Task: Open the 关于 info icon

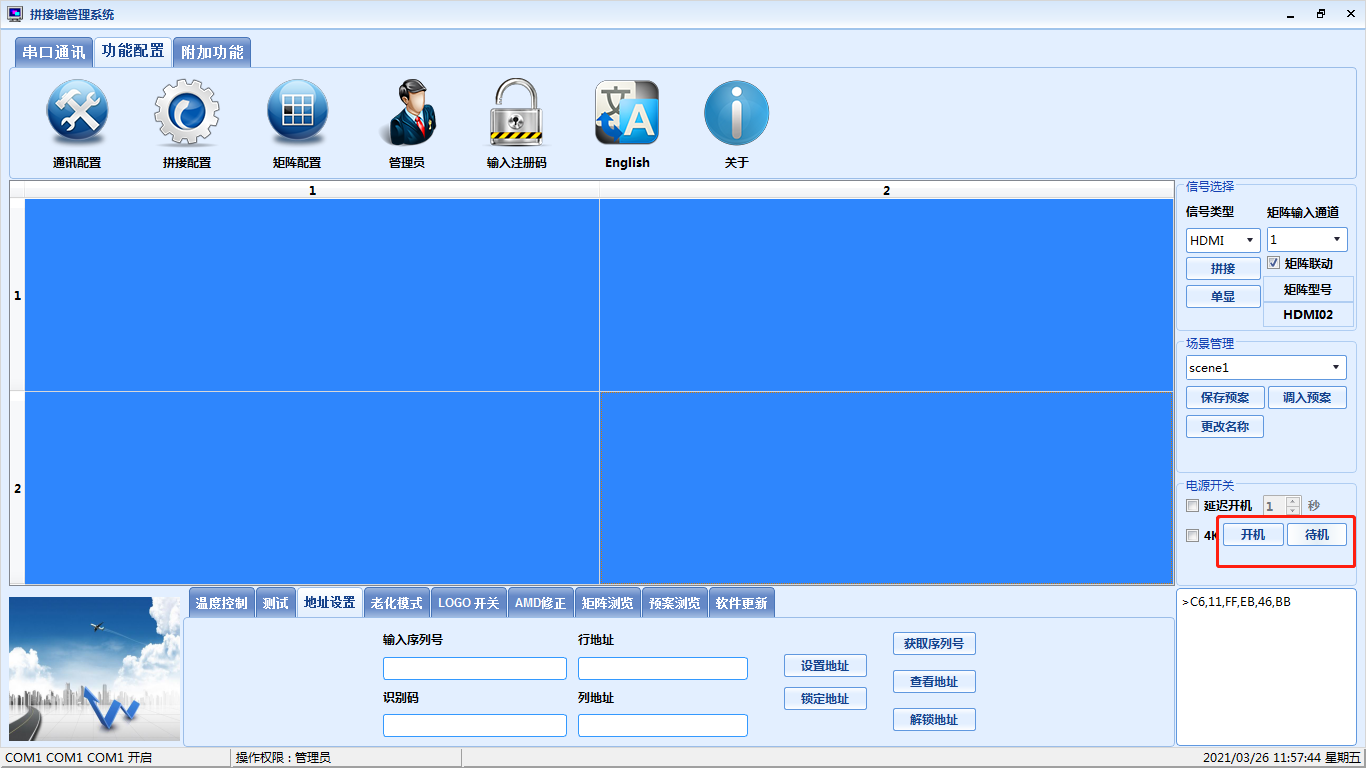Action: coord(737,113)
